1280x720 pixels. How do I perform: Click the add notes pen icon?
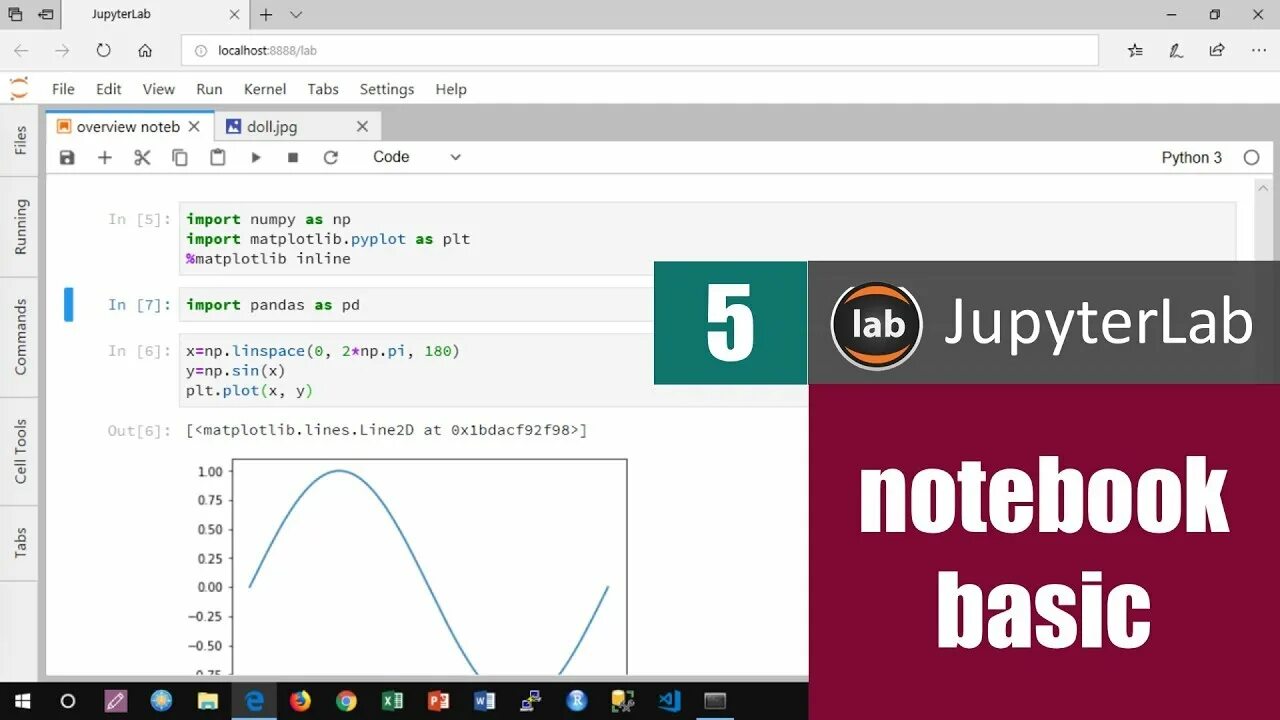click(1176, 50)
